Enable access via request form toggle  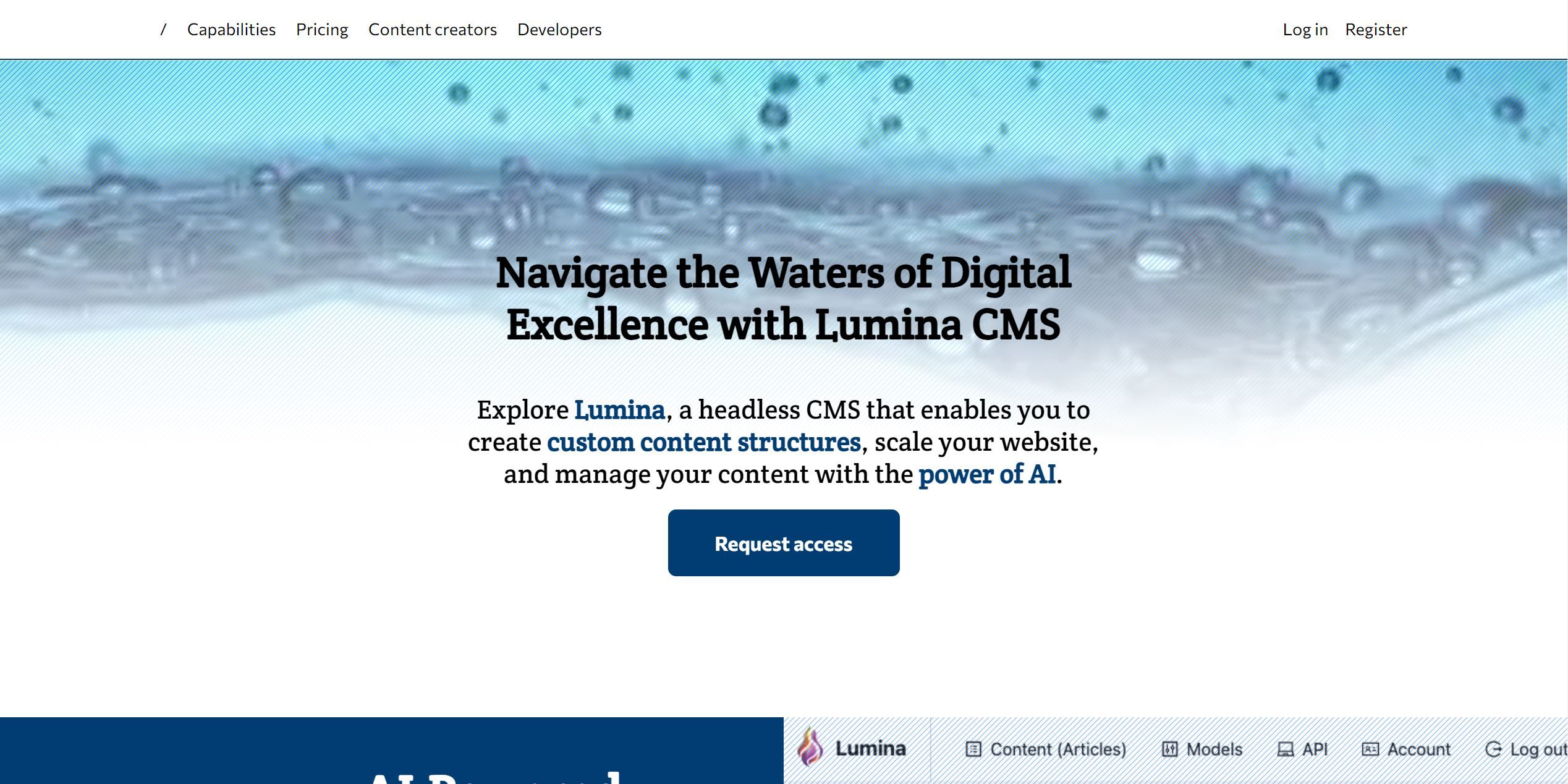[x=783, y=542]
